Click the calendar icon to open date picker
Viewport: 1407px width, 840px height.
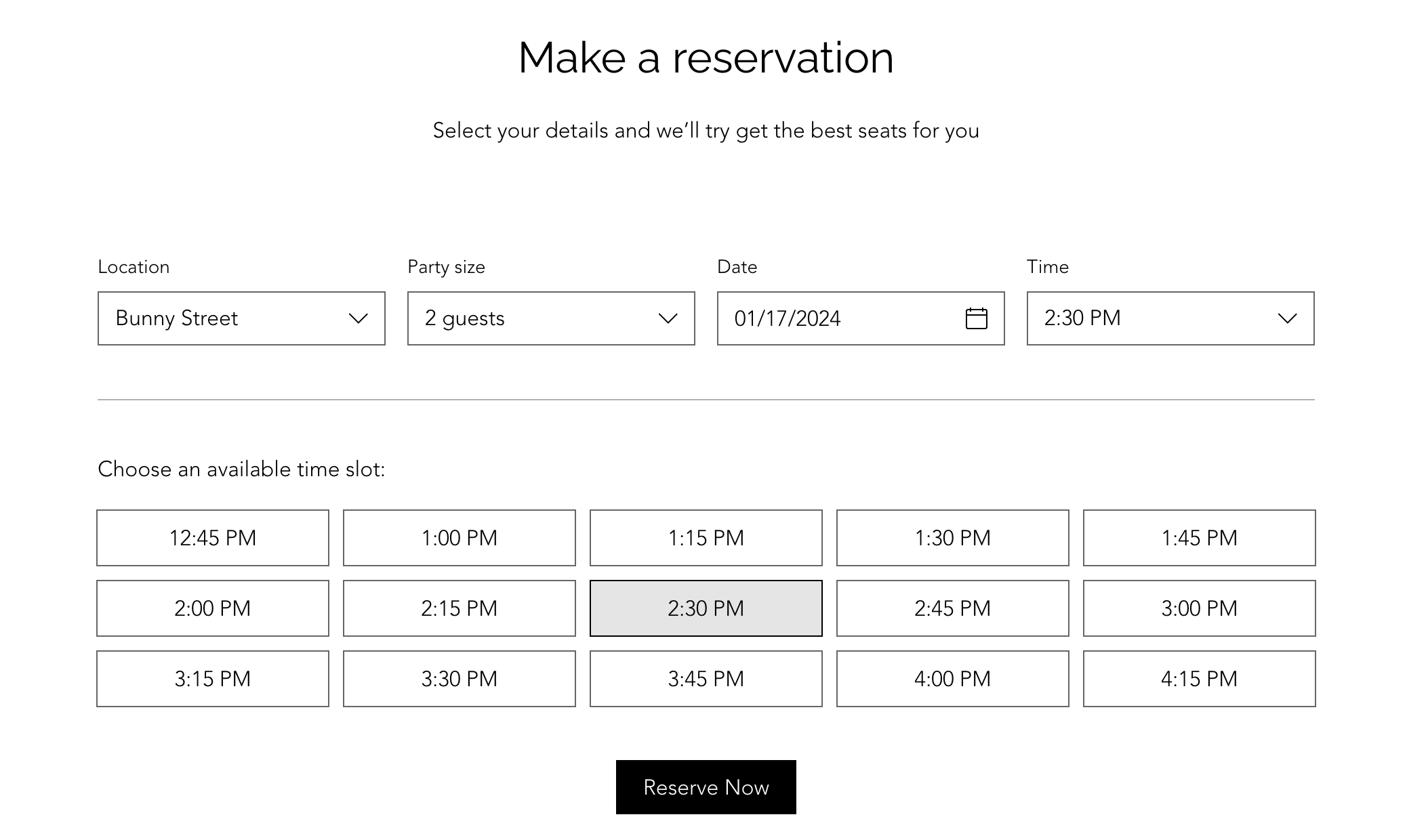pos(975,318)
